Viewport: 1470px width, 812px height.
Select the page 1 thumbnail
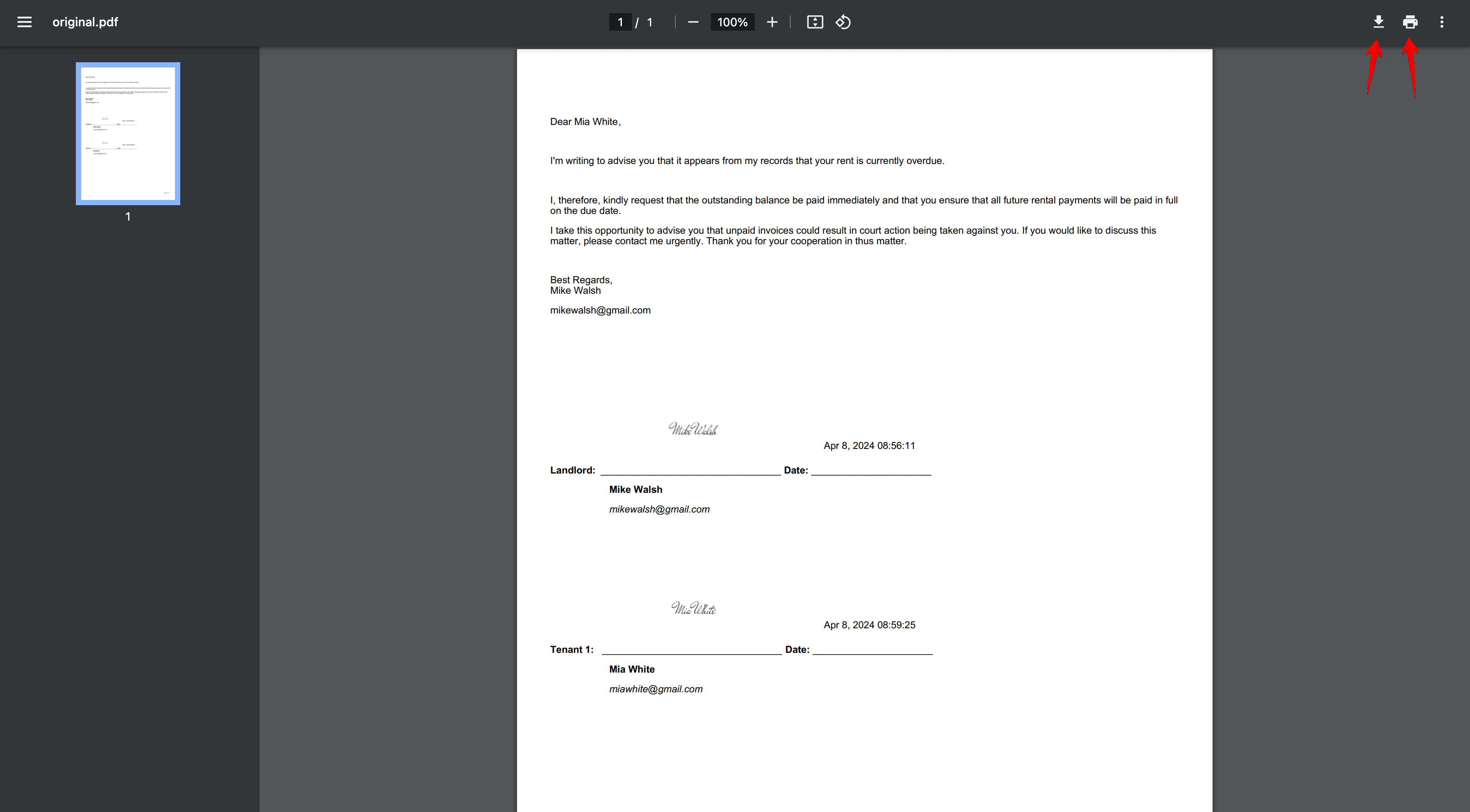click(128, 134)
